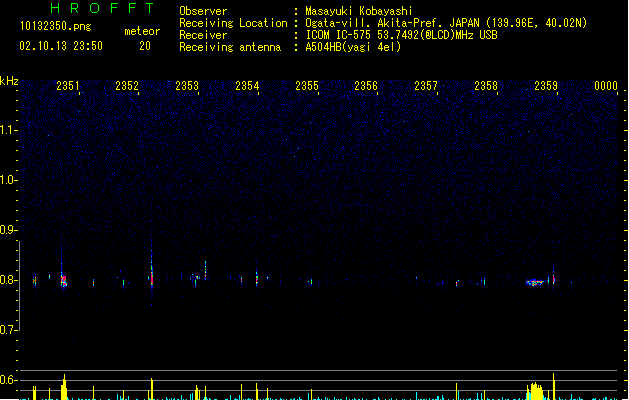Viewport: 629px width, 400px height.
Task: Click the 1.1 kHz axis label
Action: pos(8,130)
